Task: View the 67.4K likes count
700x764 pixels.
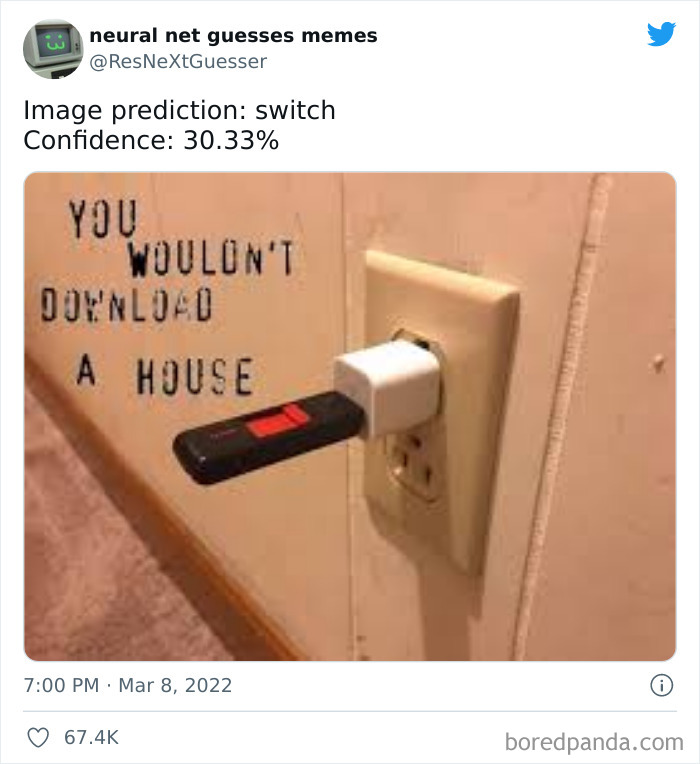Action: (92, 737)
